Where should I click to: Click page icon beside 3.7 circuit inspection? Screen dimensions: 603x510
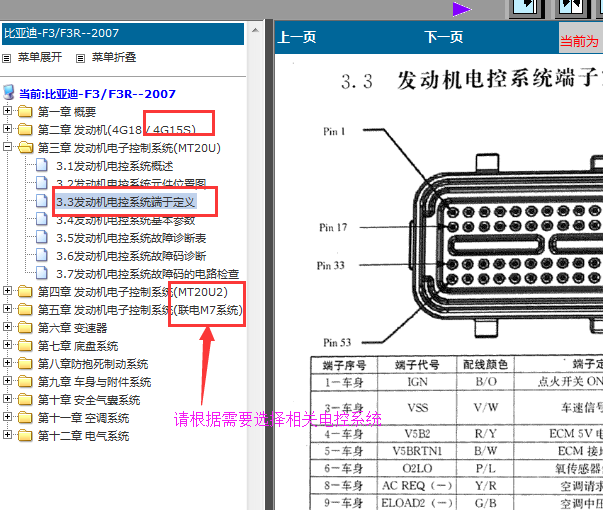click(42, 273)
